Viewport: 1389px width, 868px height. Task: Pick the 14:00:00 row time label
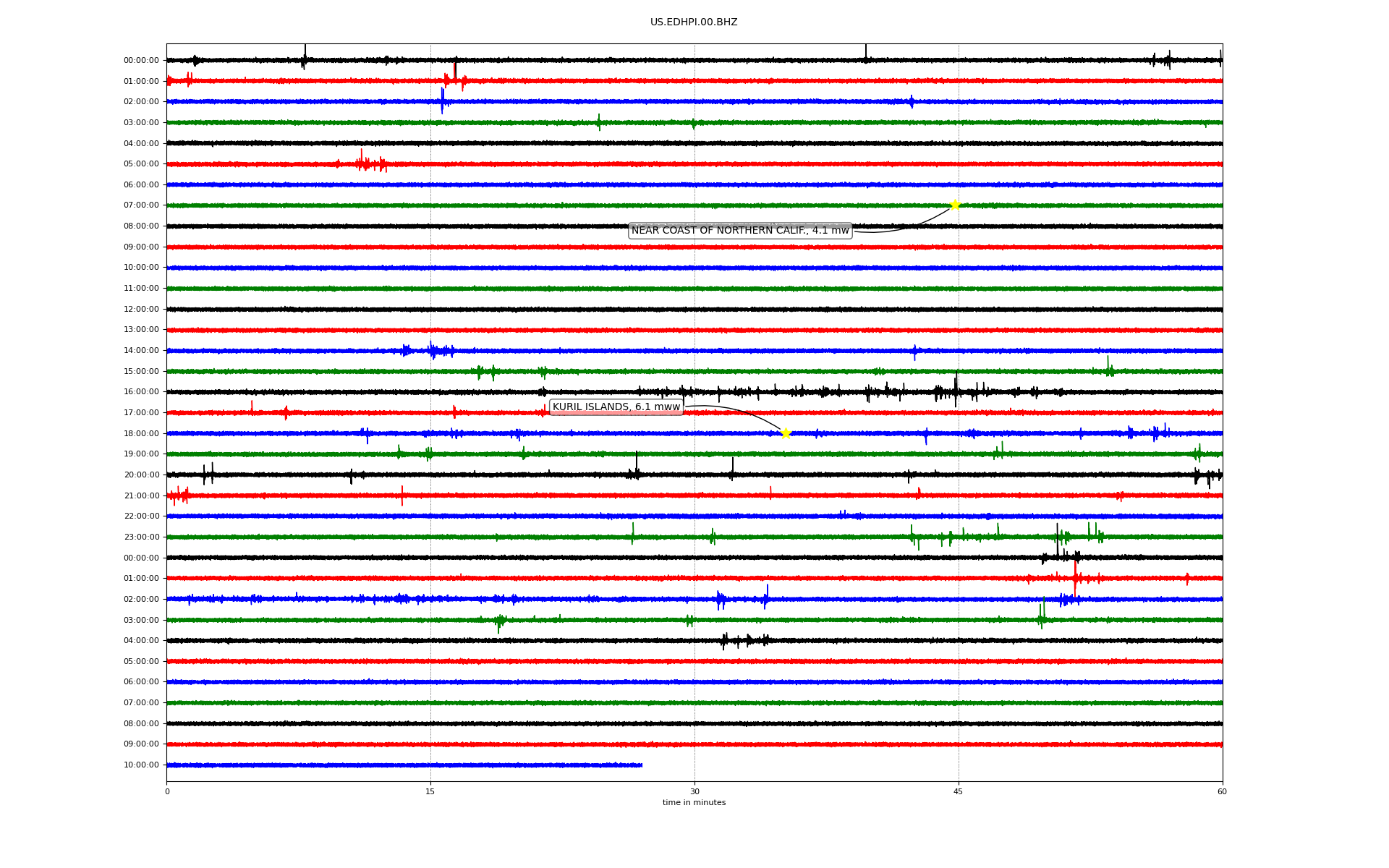point(141,351)
